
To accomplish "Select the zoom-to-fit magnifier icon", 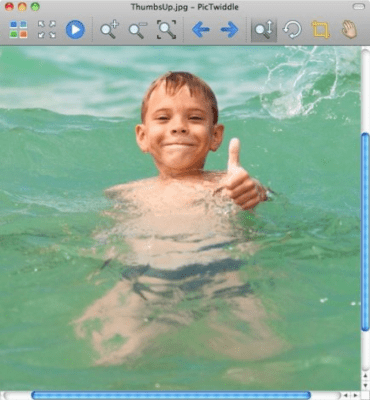I will click(166, 30).
